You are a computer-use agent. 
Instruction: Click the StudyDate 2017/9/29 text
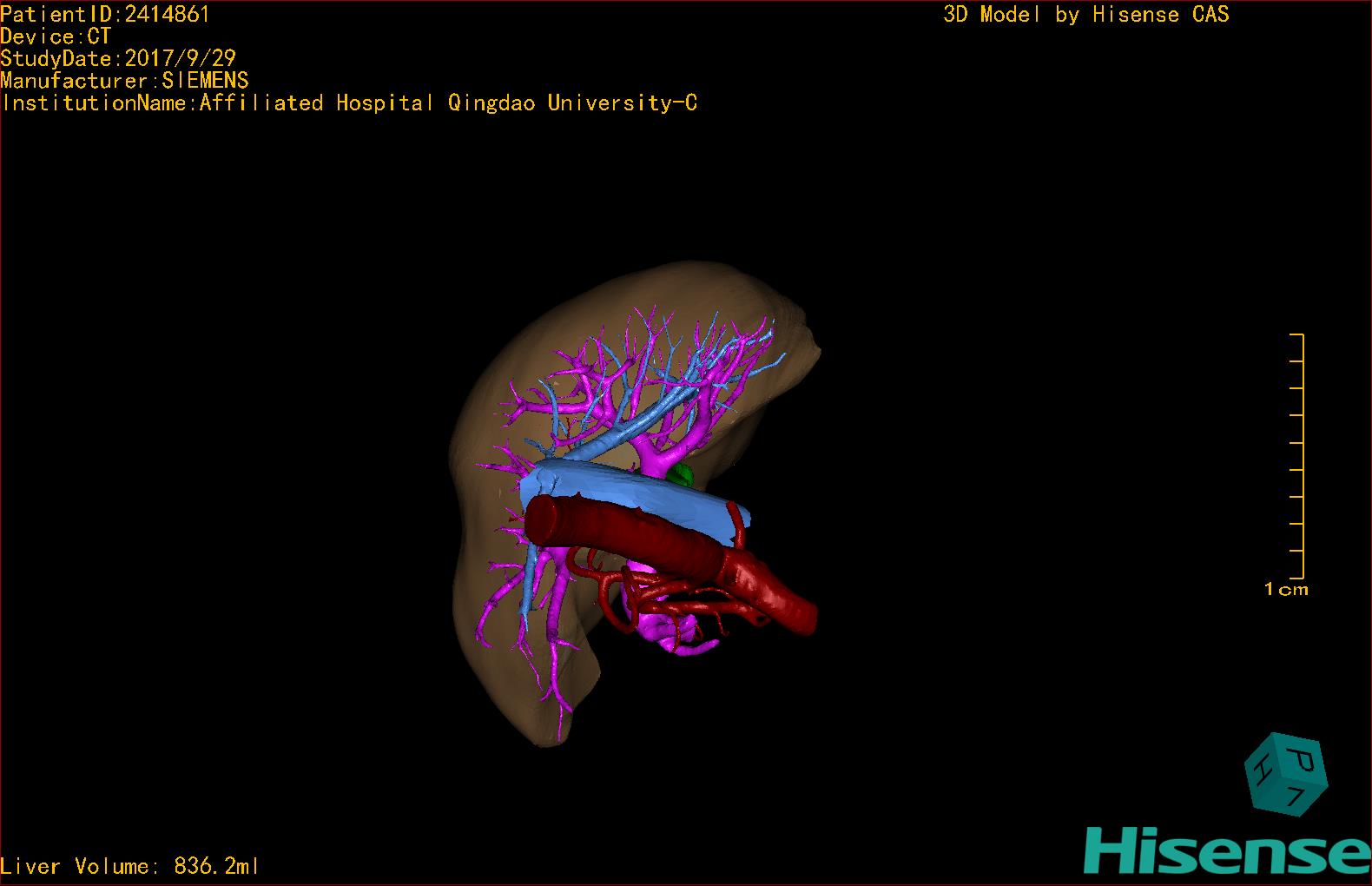[118, 58]
